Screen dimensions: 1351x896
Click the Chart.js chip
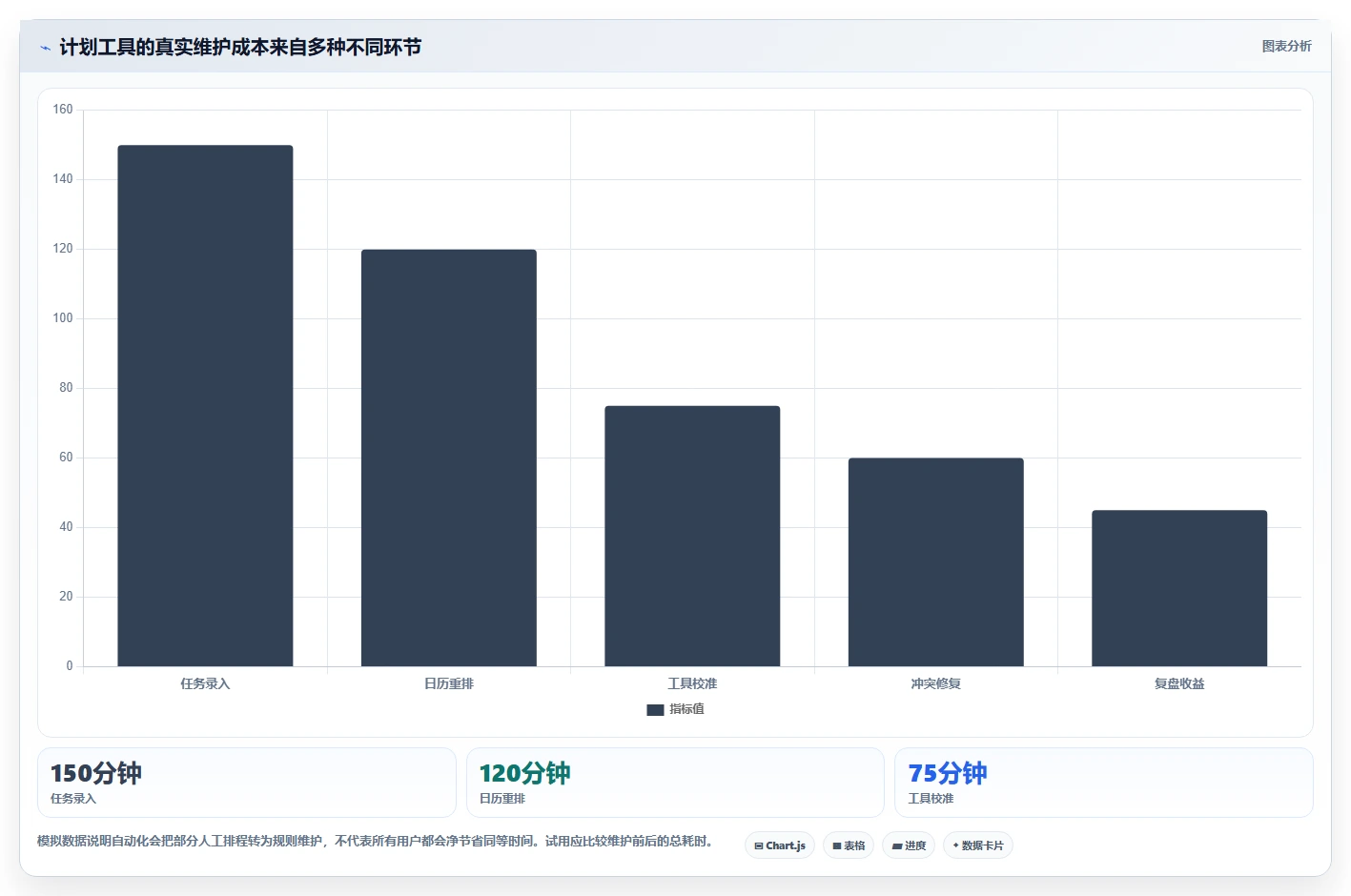[x=780, y=845]
